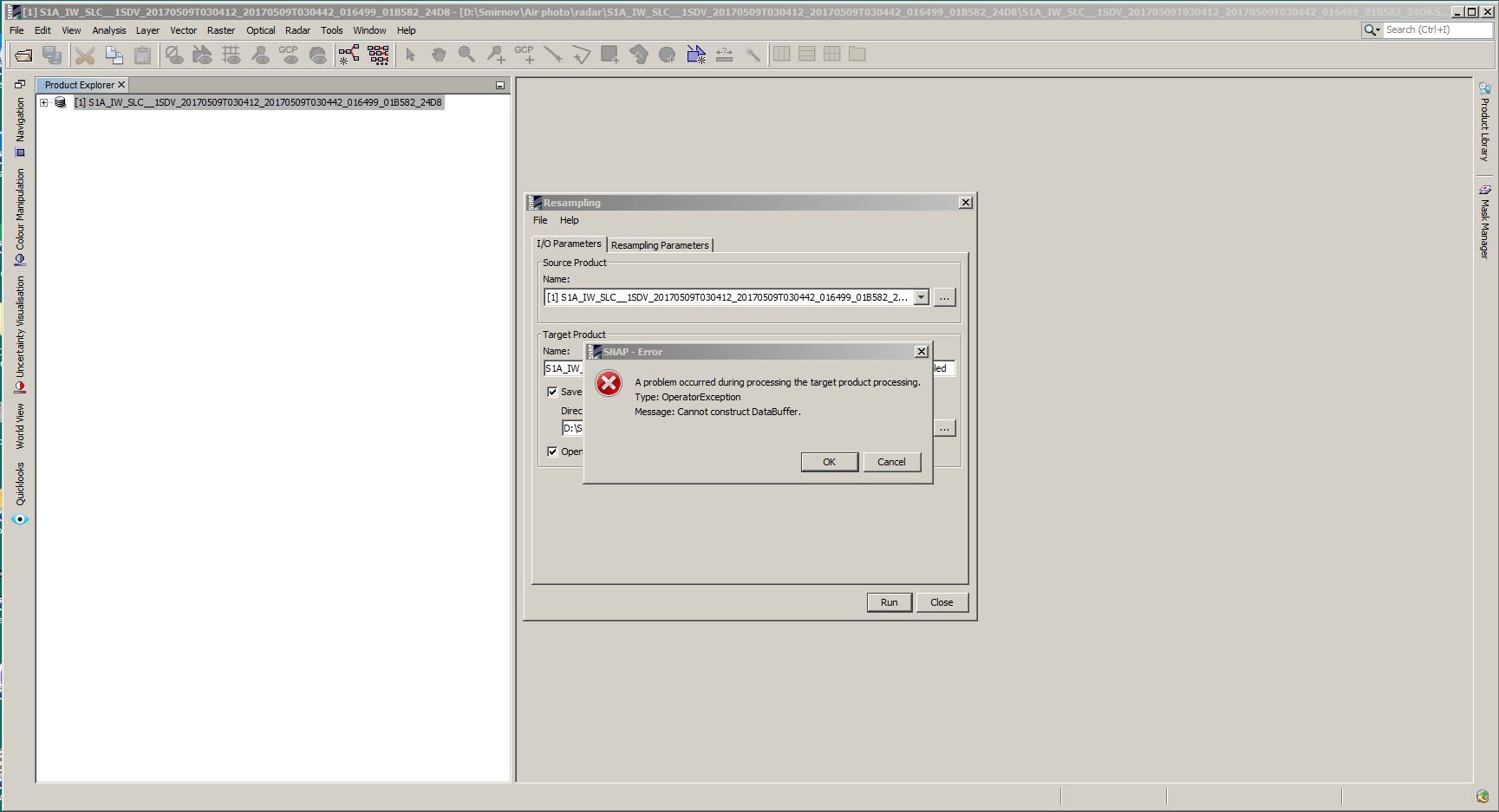Image resolution: width=1499 pixels, height=812 pixels.
Task: Minimize the Product Explorer panel
Action: [x=500, y=85]
